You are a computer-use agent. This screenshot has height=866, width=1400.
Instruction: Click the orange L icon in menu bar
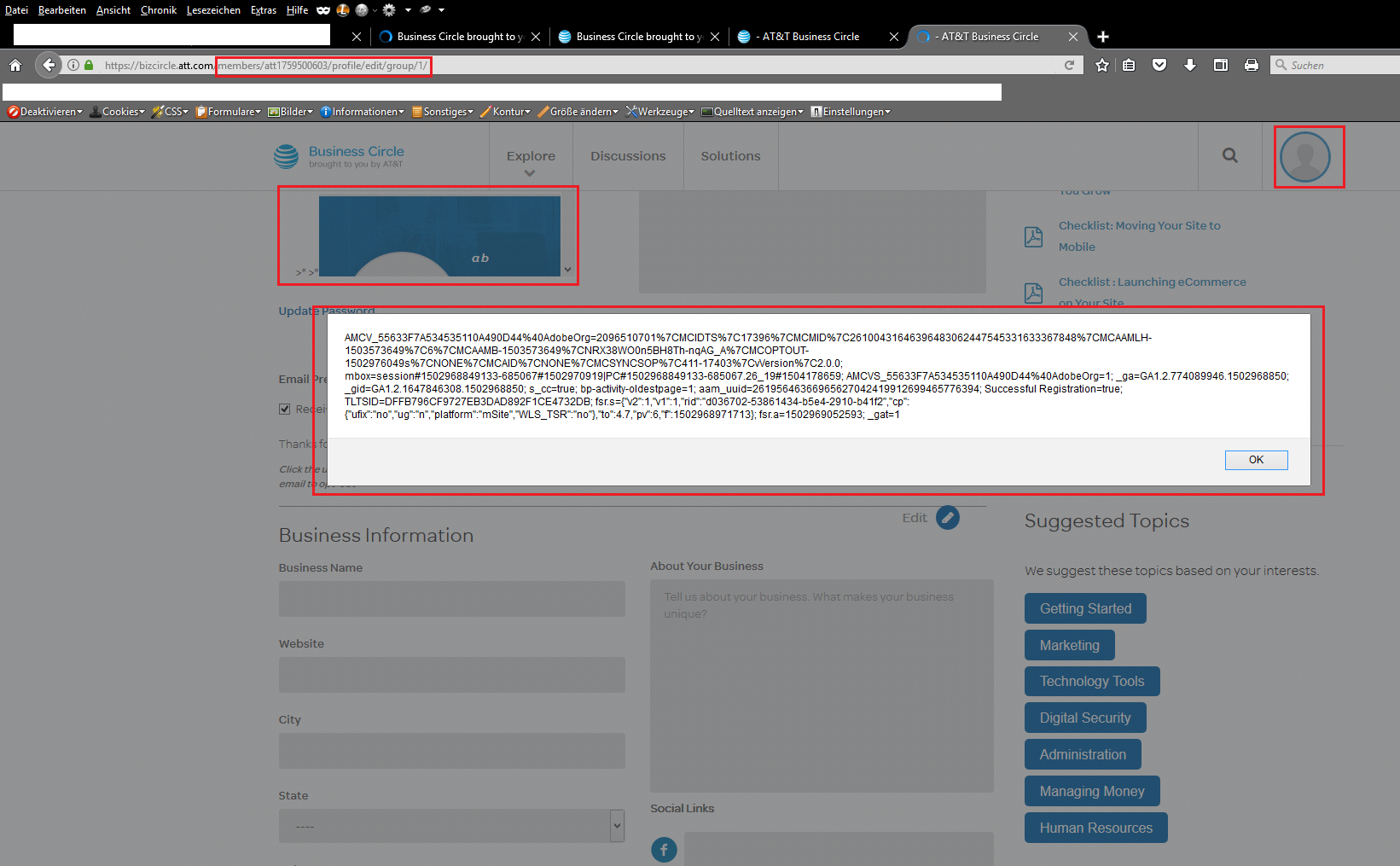click(x=343, y=10)
